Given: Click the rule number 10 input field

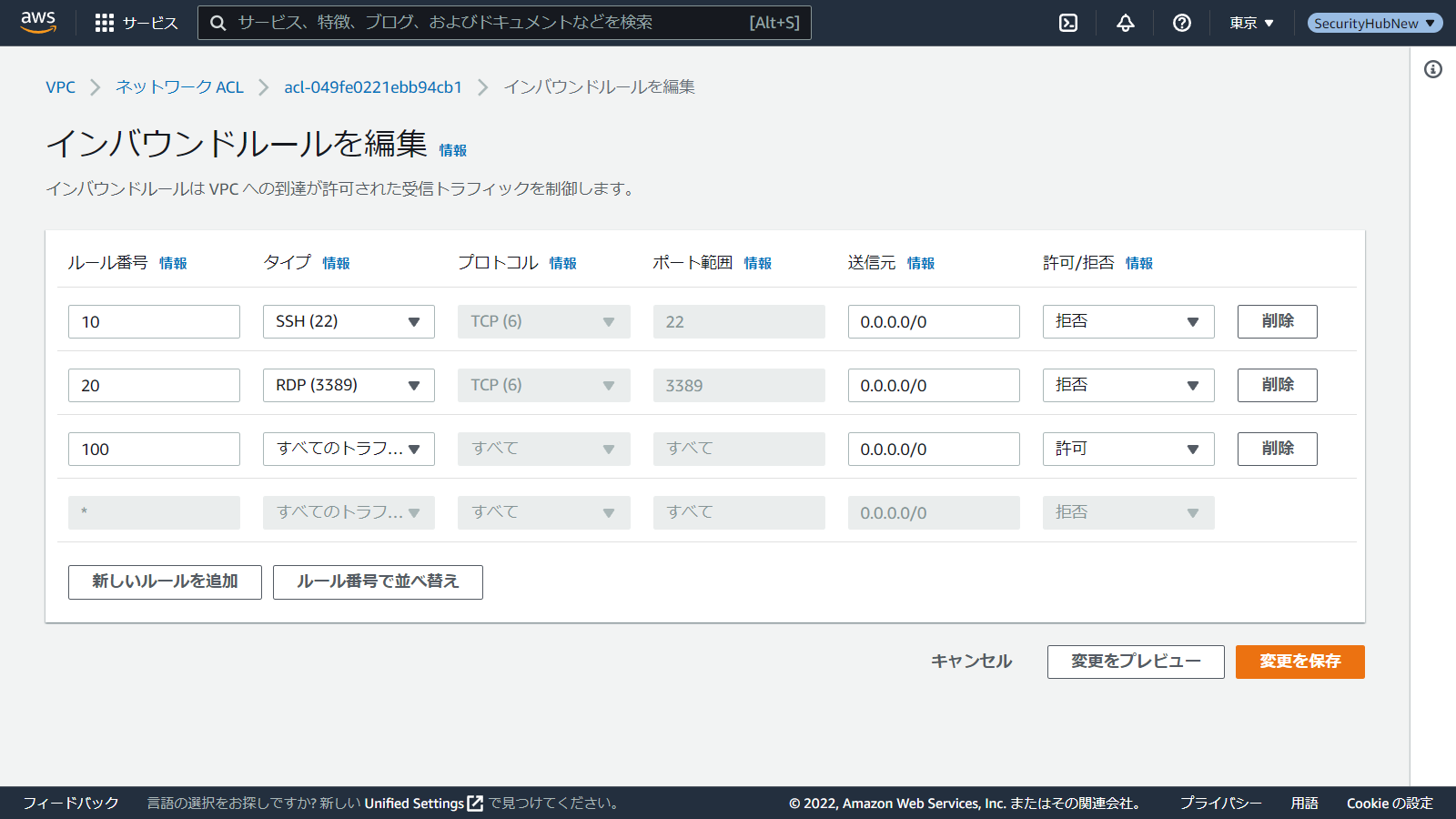Looking at the screenshot, I should tap(154, 321).
